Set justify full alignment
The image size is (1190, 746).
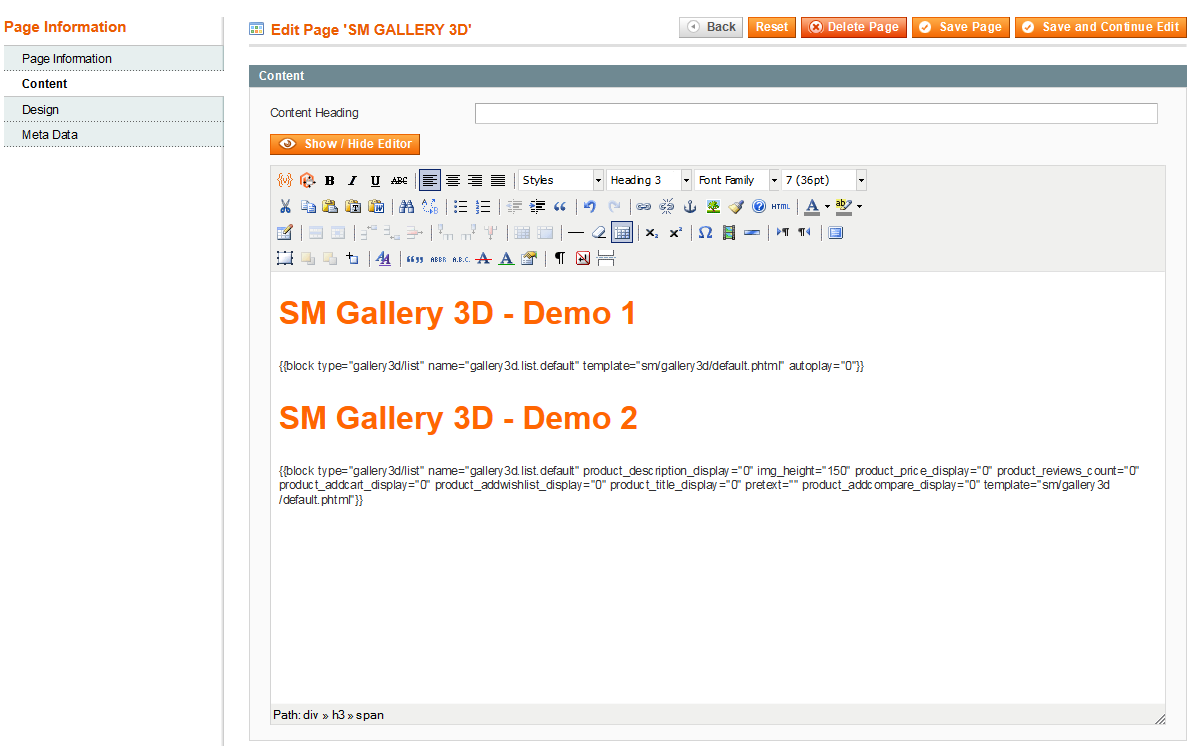coord(498,181)
